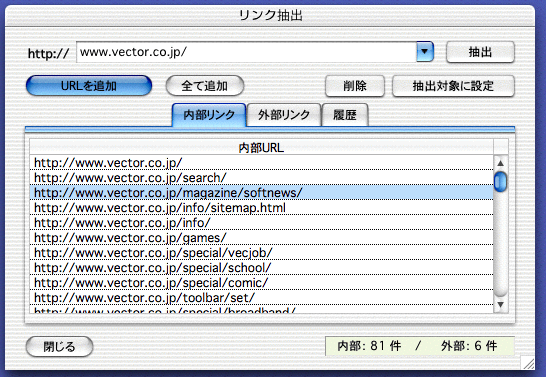Click 抽出対象に設定 button
This screenshot has width=546, height=377.
[x=453, y=86]
